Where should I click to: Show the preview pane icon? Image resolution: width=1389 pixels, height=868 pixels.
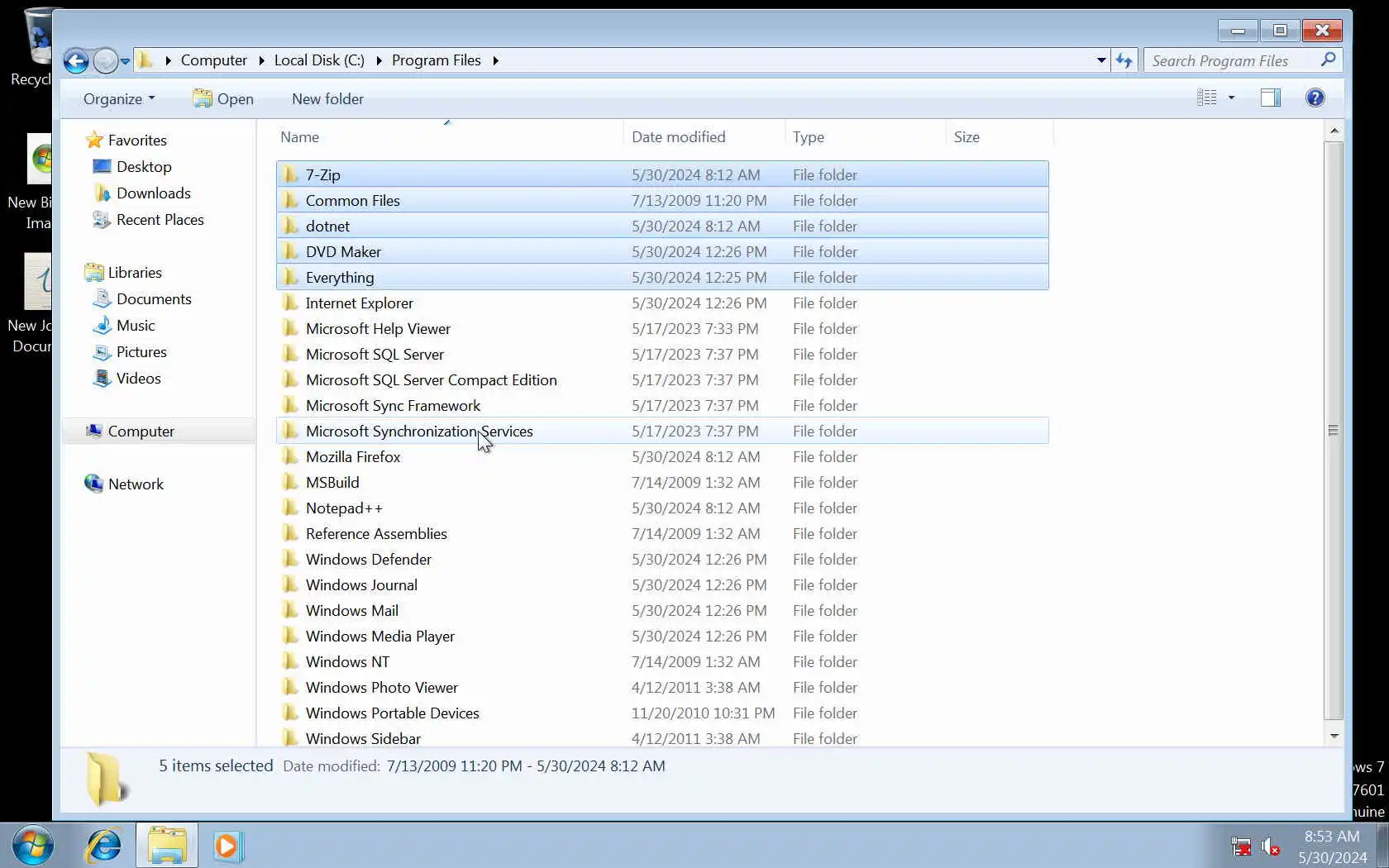click(x=1271, y=98)
